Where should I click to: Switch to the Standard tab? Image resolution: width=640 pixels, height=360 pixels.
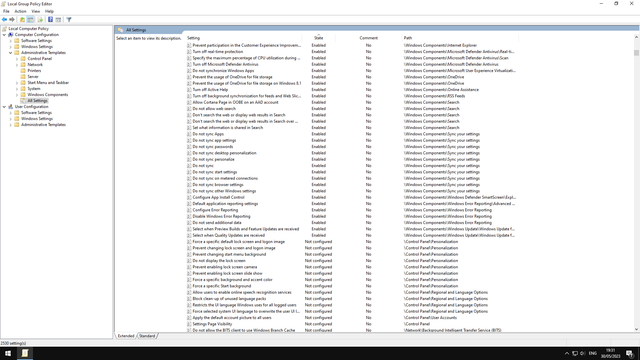147,336
